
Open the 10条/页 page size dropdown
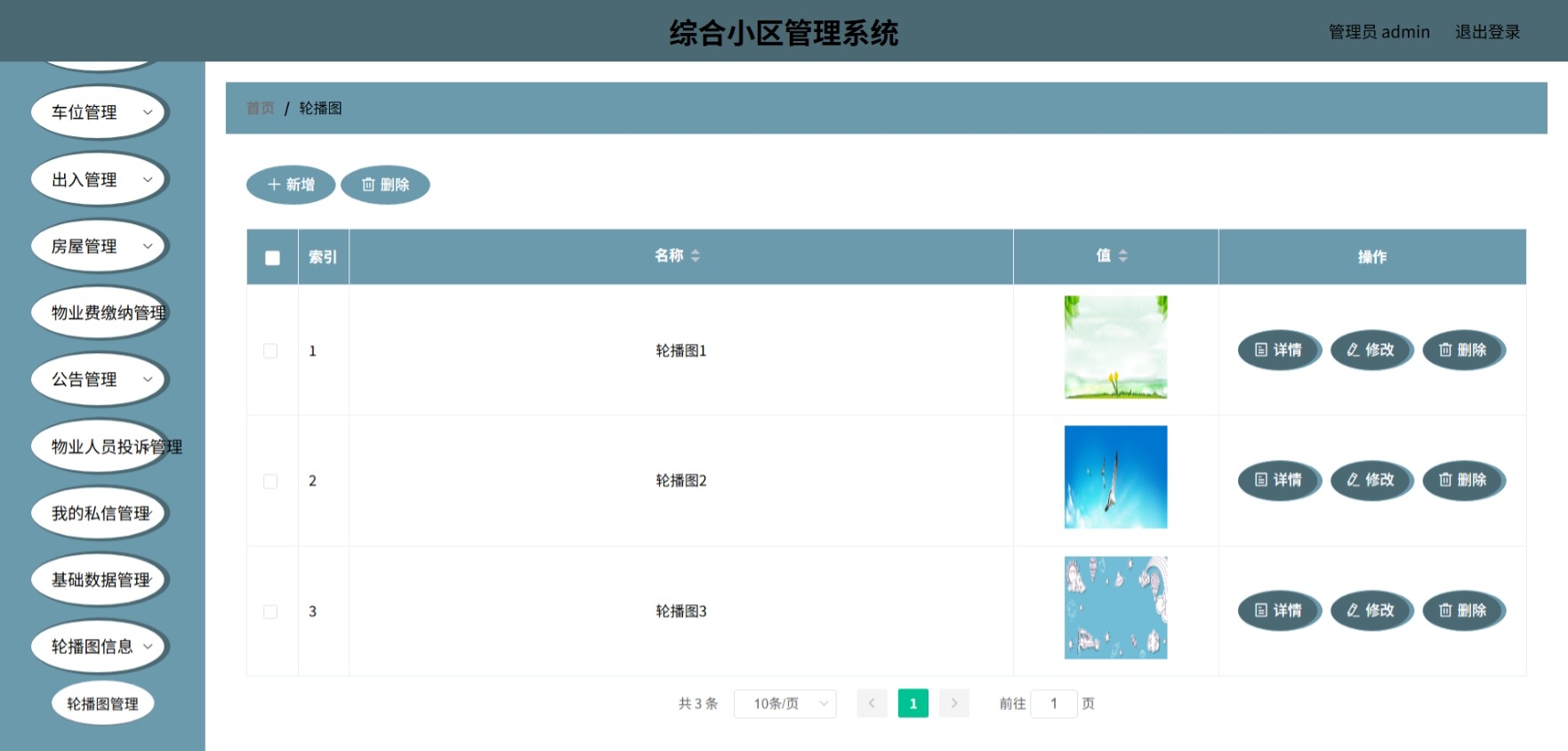784,704
